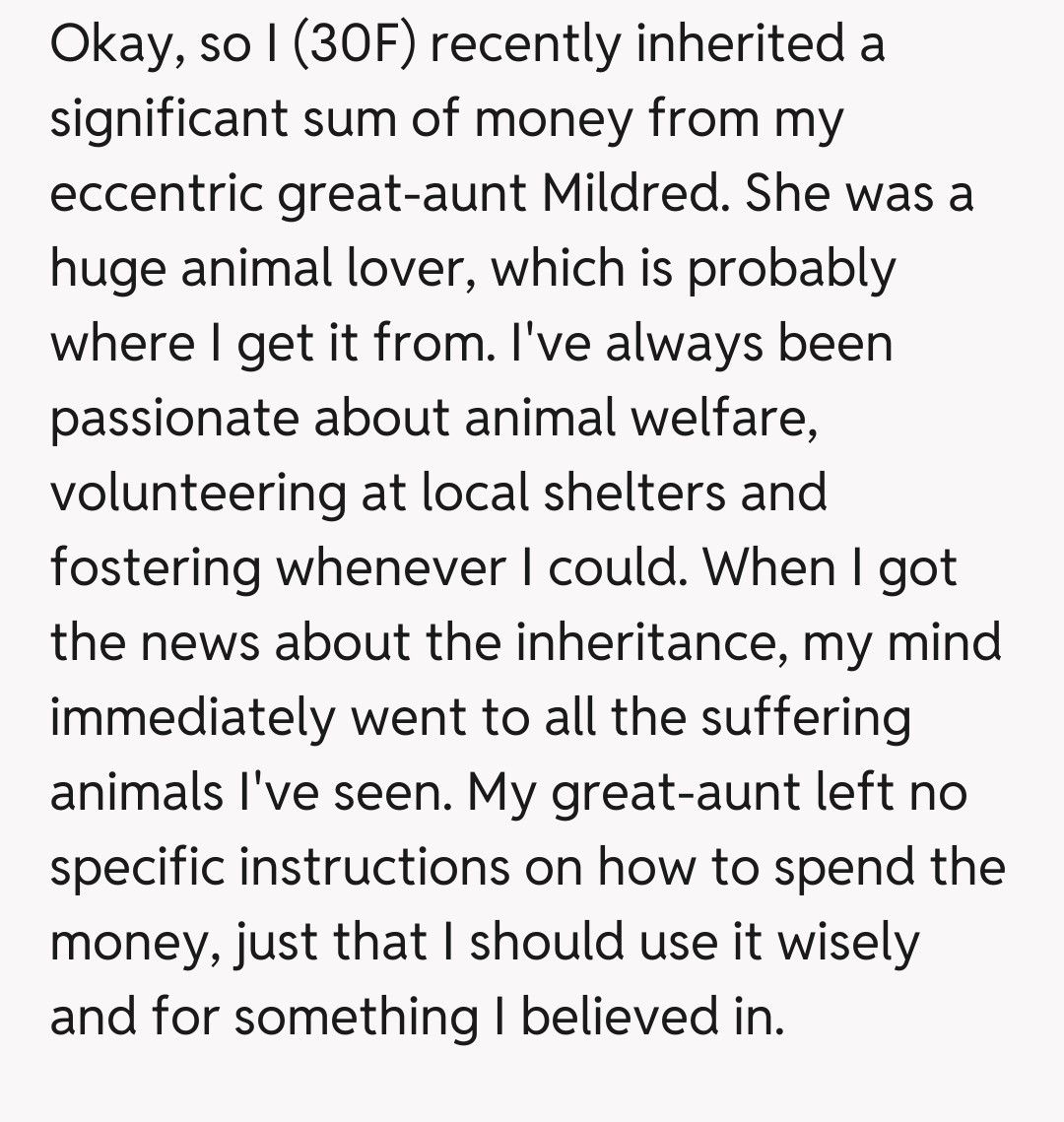This screenshot has width=1064, height=1122.
Task: Select the word "wisely"
Action: [848, 943]
